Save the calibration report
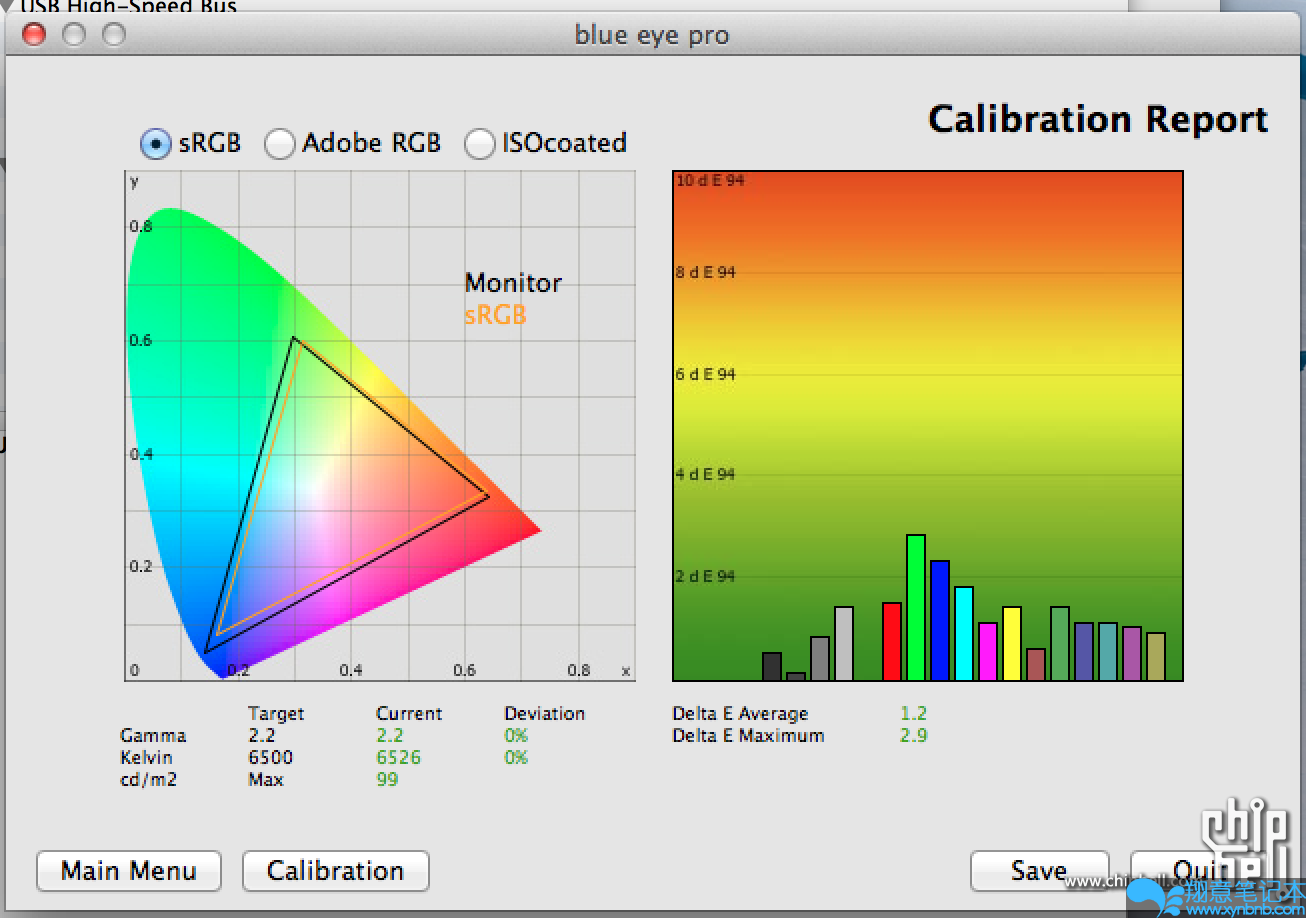Viewport: 1306px width, 918px height. point(1039,871)
